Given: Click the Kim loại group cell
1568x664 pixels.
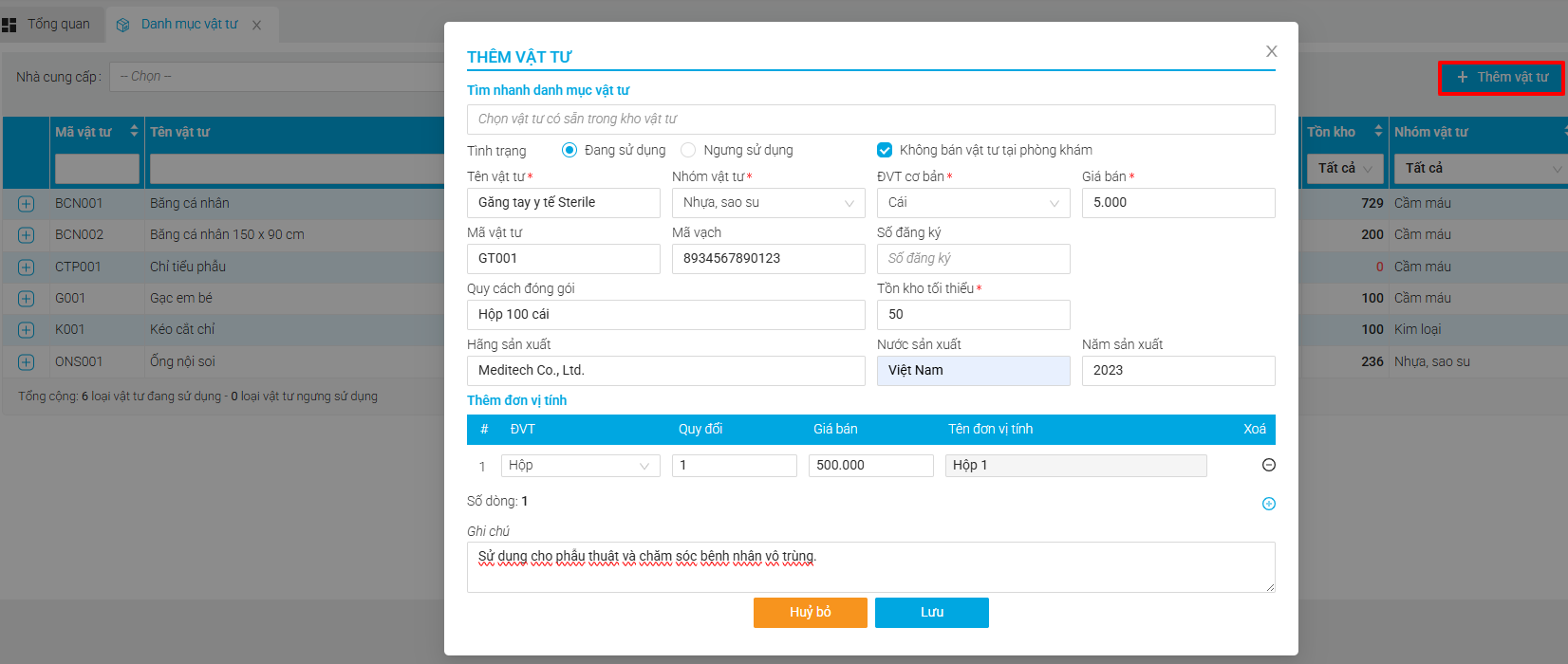Looking at the screenshot, I should point(1418,329).
